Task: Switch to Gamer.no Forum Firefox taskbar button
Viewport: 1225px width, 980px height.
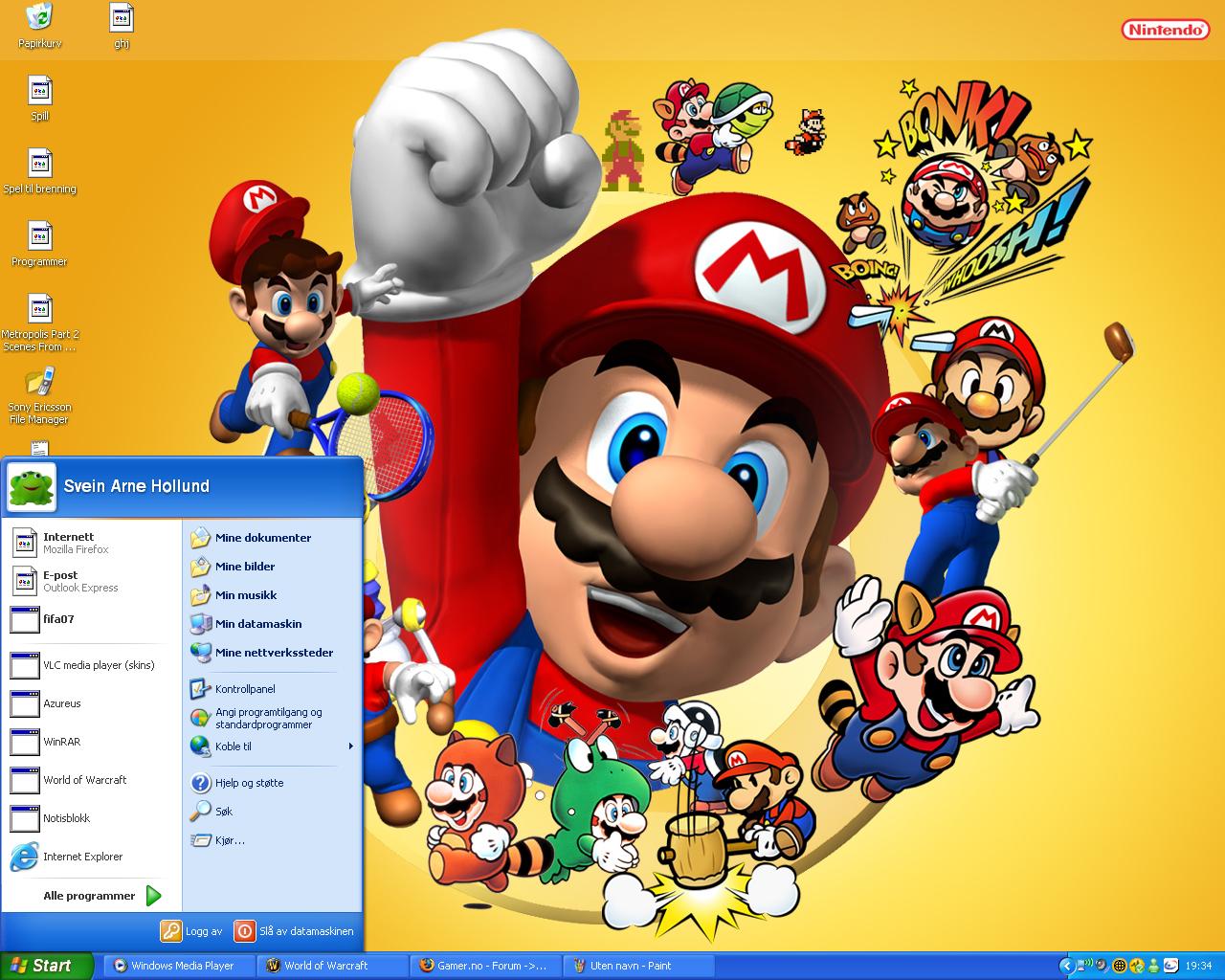Action: [487, 966]
